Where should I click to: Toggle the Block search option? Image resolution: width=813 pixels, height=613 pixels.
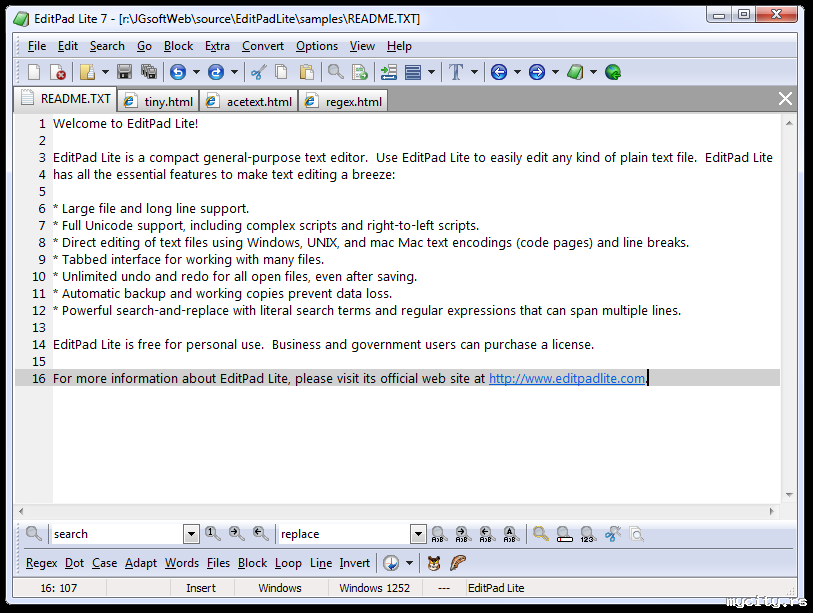(x=253, y=563)
